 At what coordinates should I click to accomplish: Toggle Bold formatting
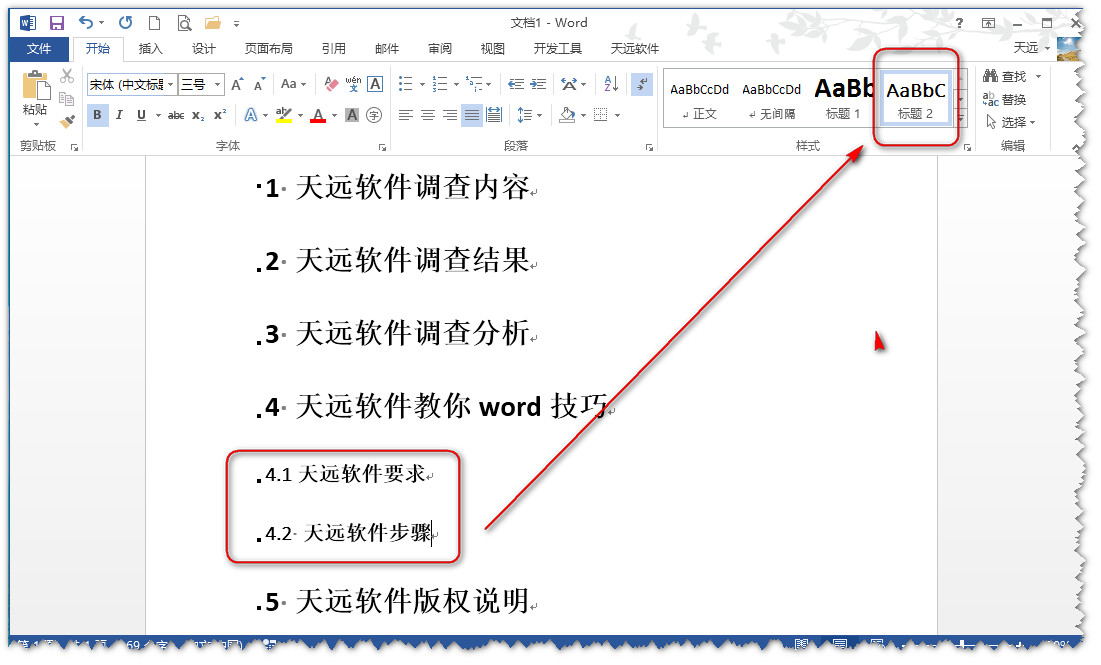pos(97,116)
